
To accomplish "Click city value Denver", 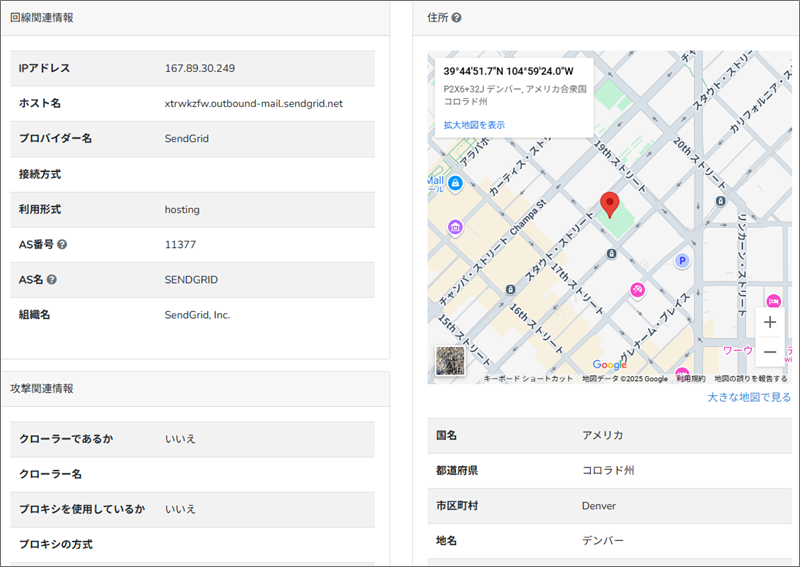I will pyautogui.click(x=598, y=506).
